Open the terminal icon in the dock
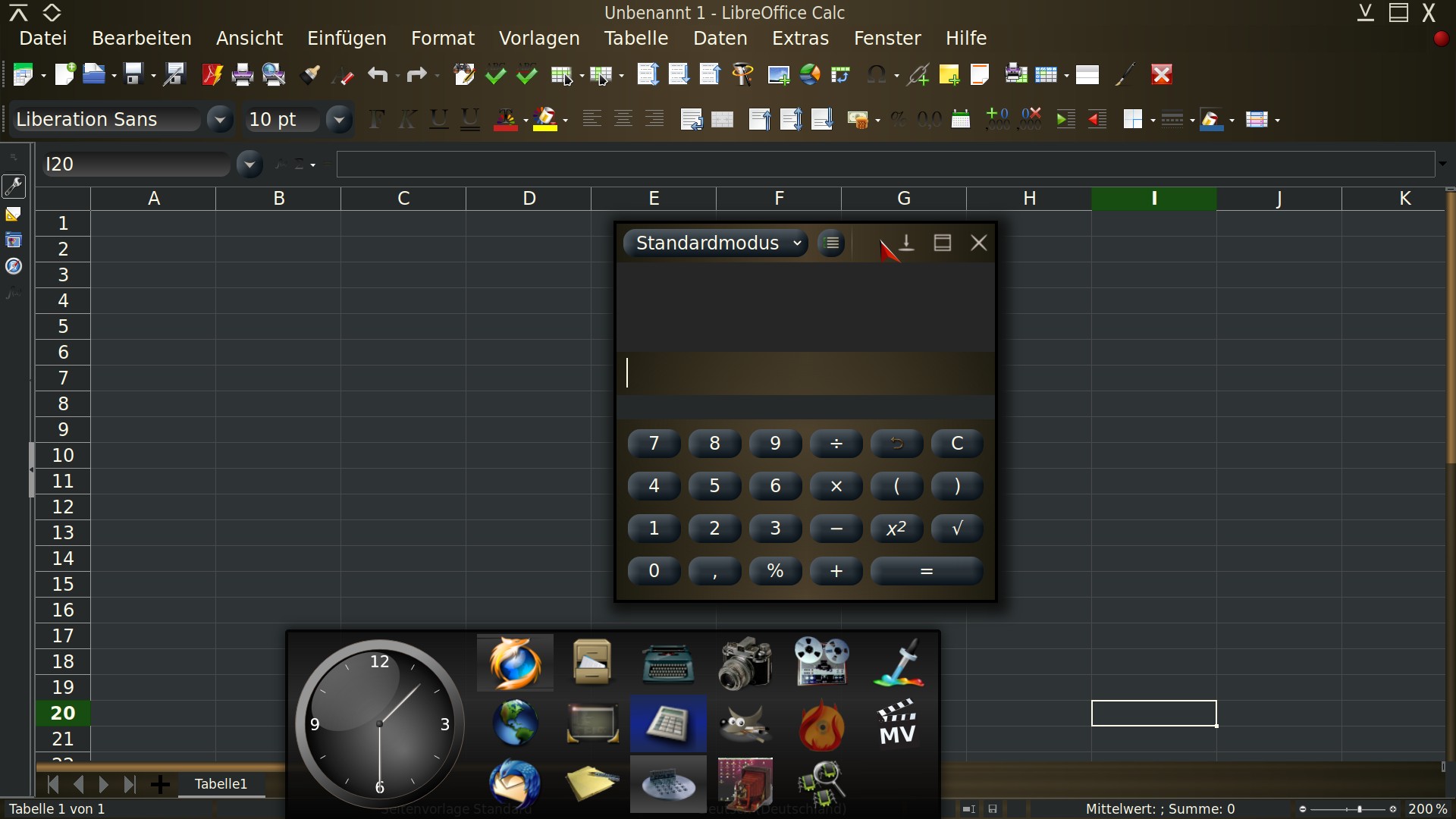 pos(592,723)
